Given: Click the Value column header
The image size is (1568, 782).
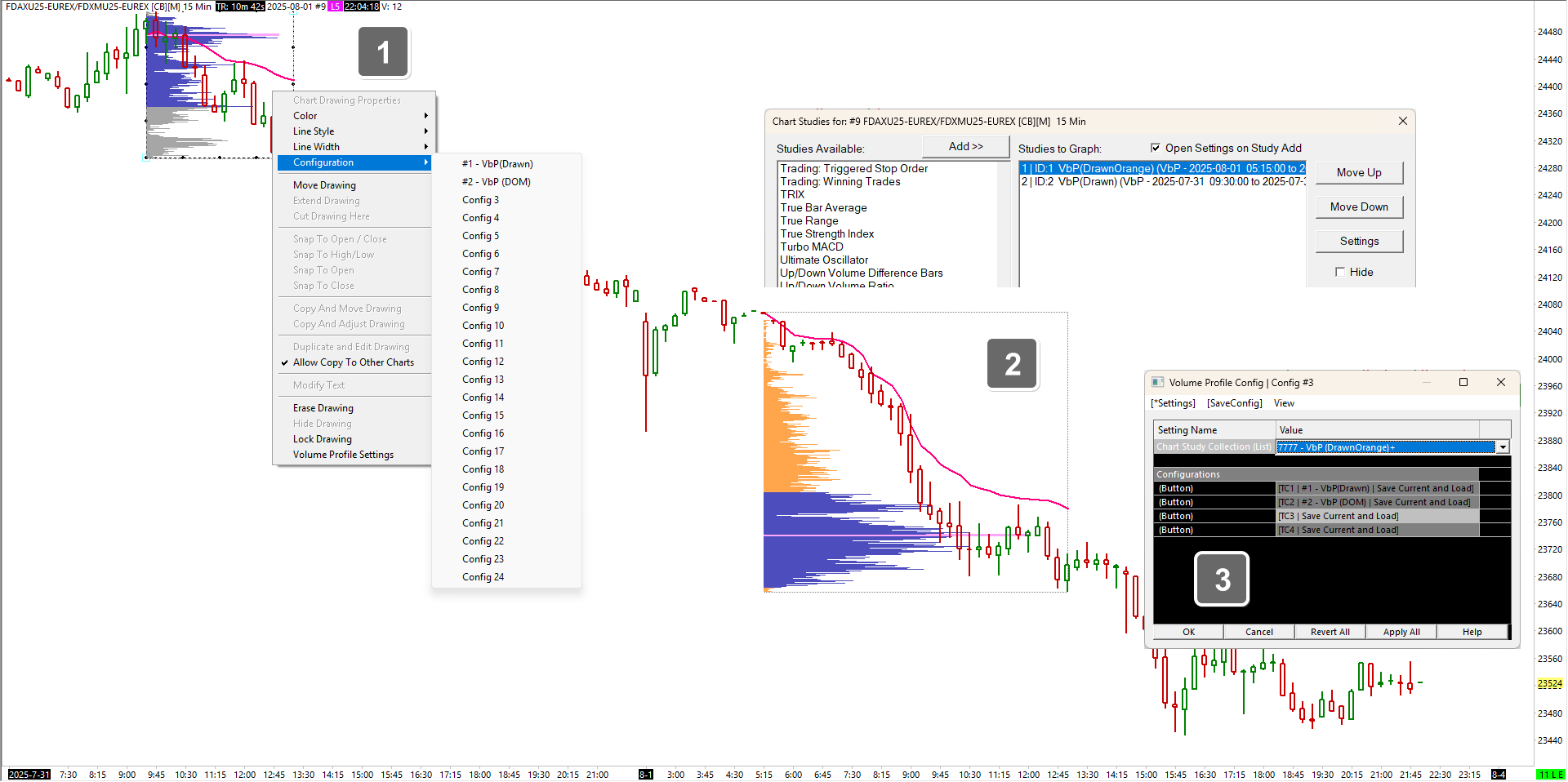Looking at the screenshot, I should point(1378,430).
